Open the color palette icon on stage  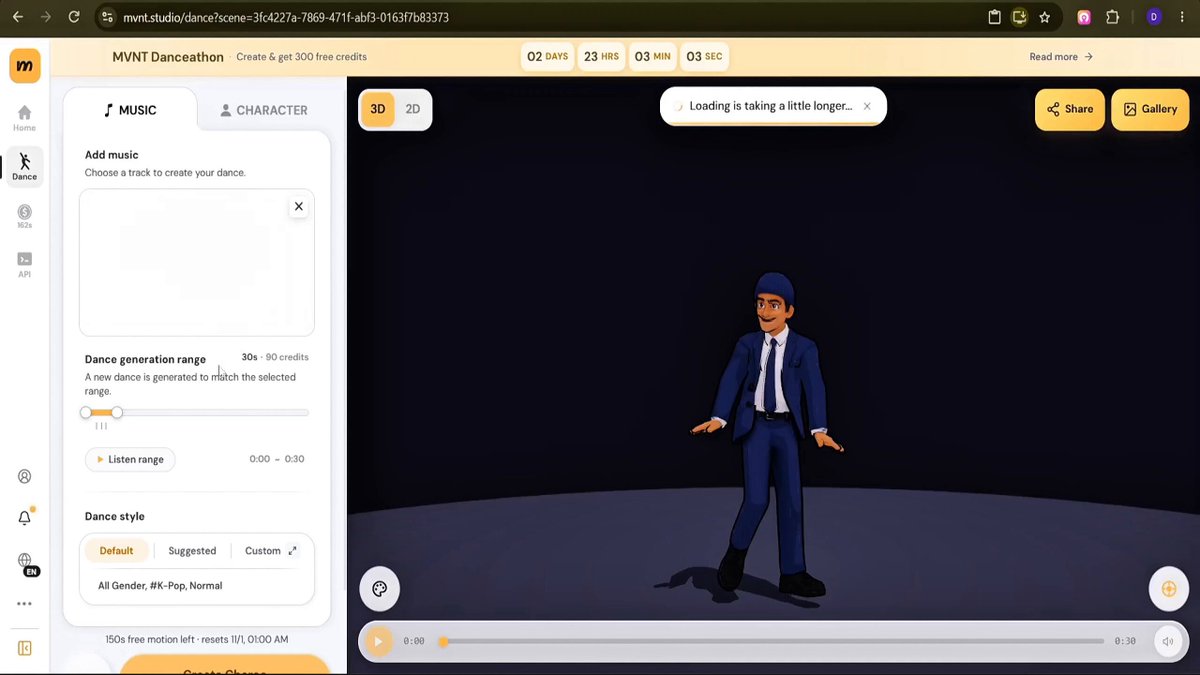point(380,589)
